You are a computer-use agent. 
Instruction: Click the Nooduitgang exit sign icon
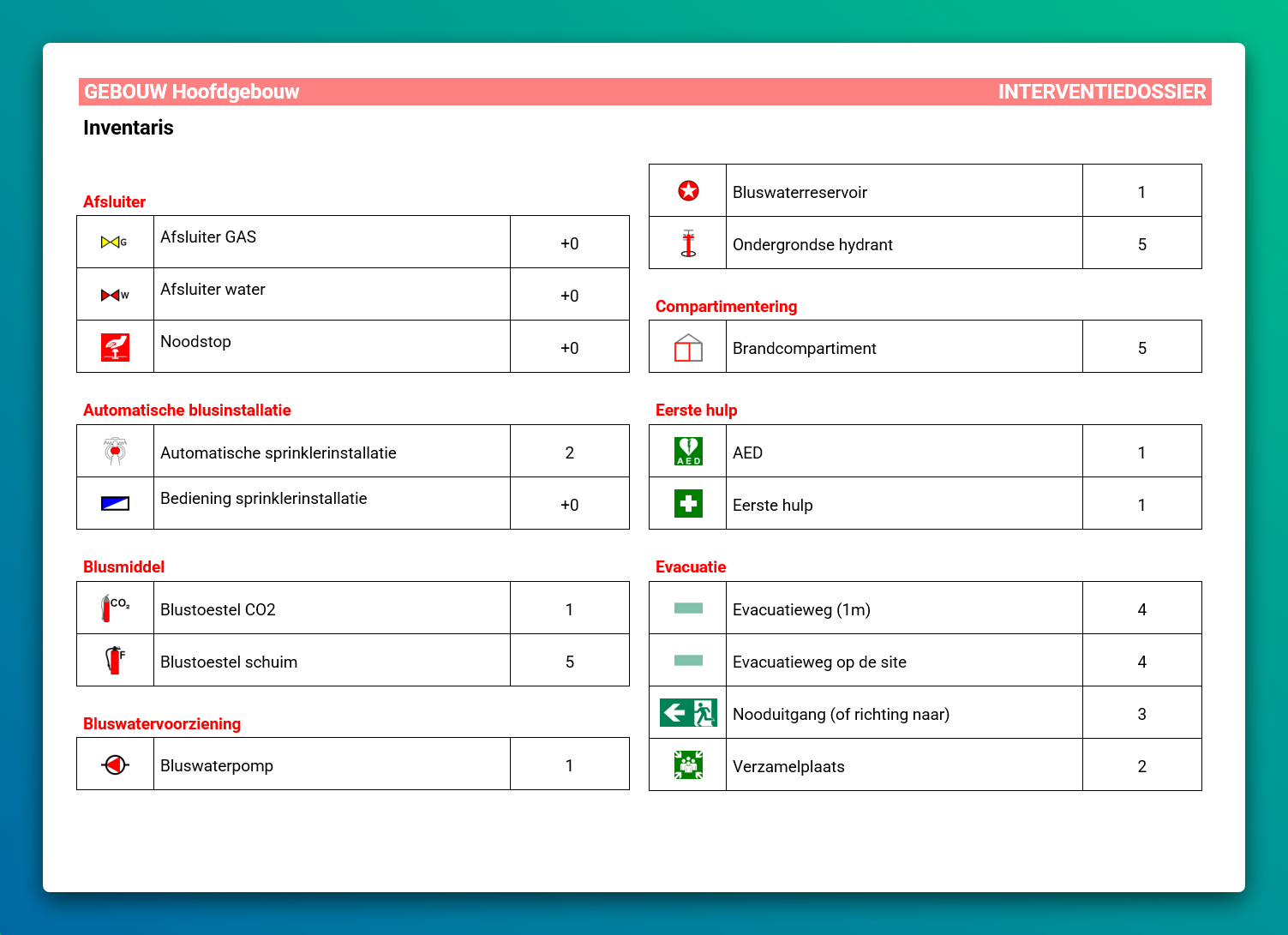[688, 713]
